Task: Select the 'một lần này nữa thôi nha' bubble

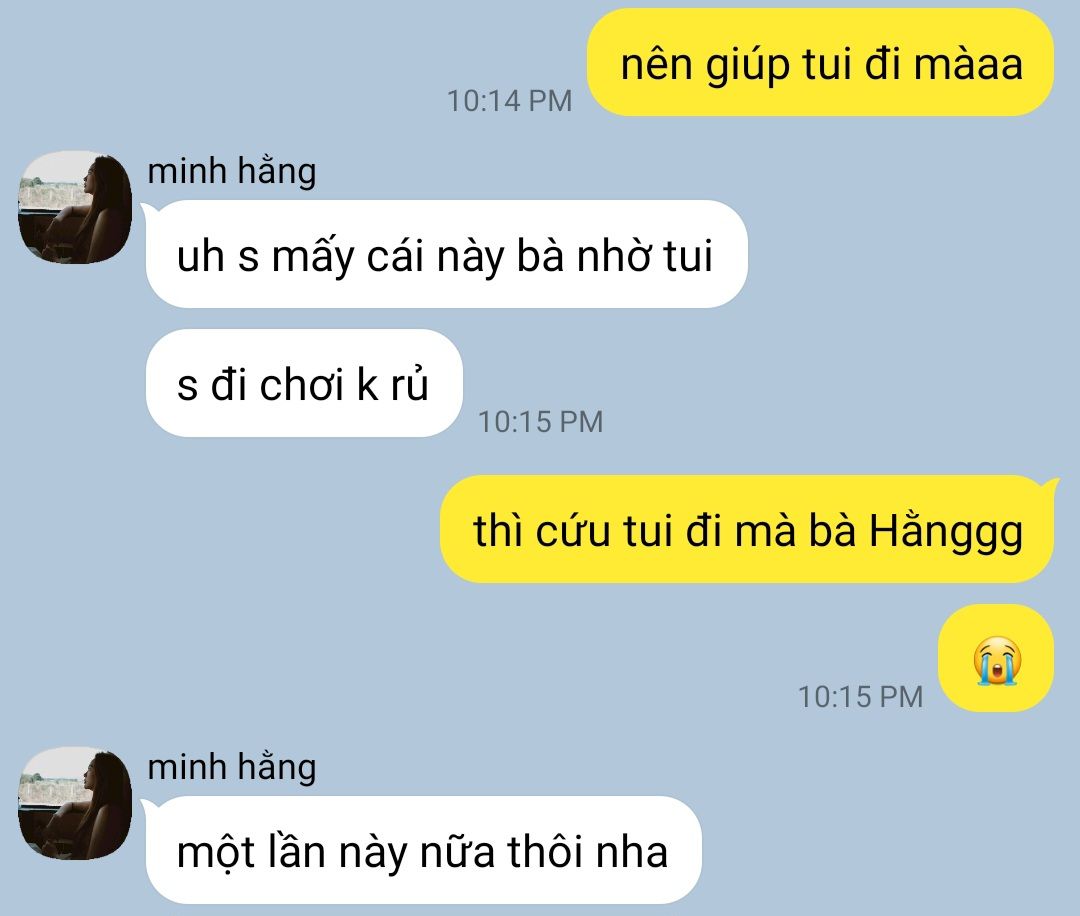Action: click(x=423, y=850)
